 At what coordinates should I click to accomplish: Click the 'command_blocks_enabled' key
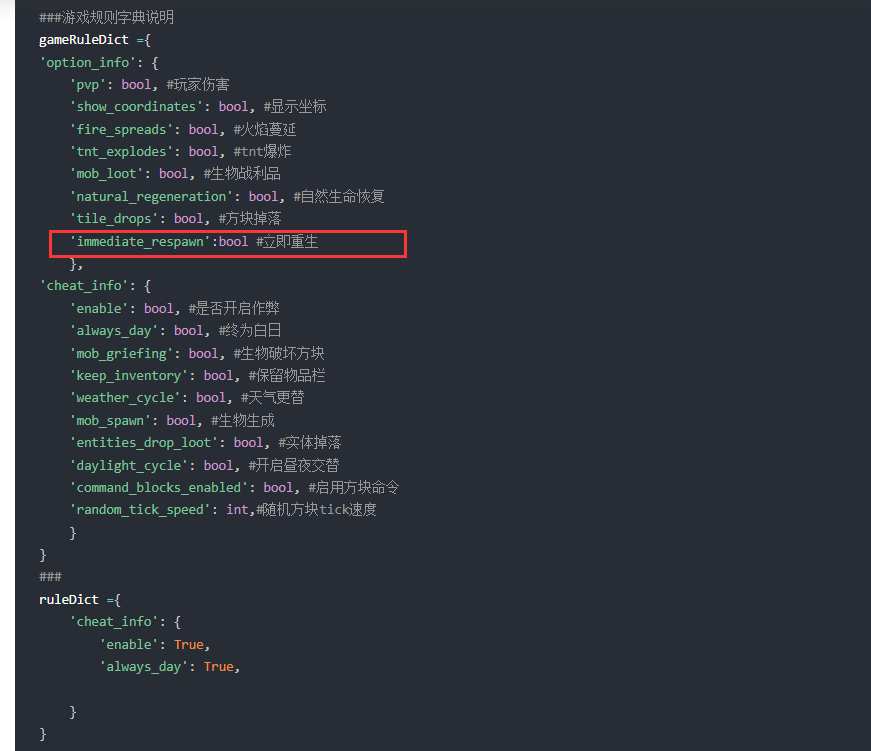tap(158, 488)
